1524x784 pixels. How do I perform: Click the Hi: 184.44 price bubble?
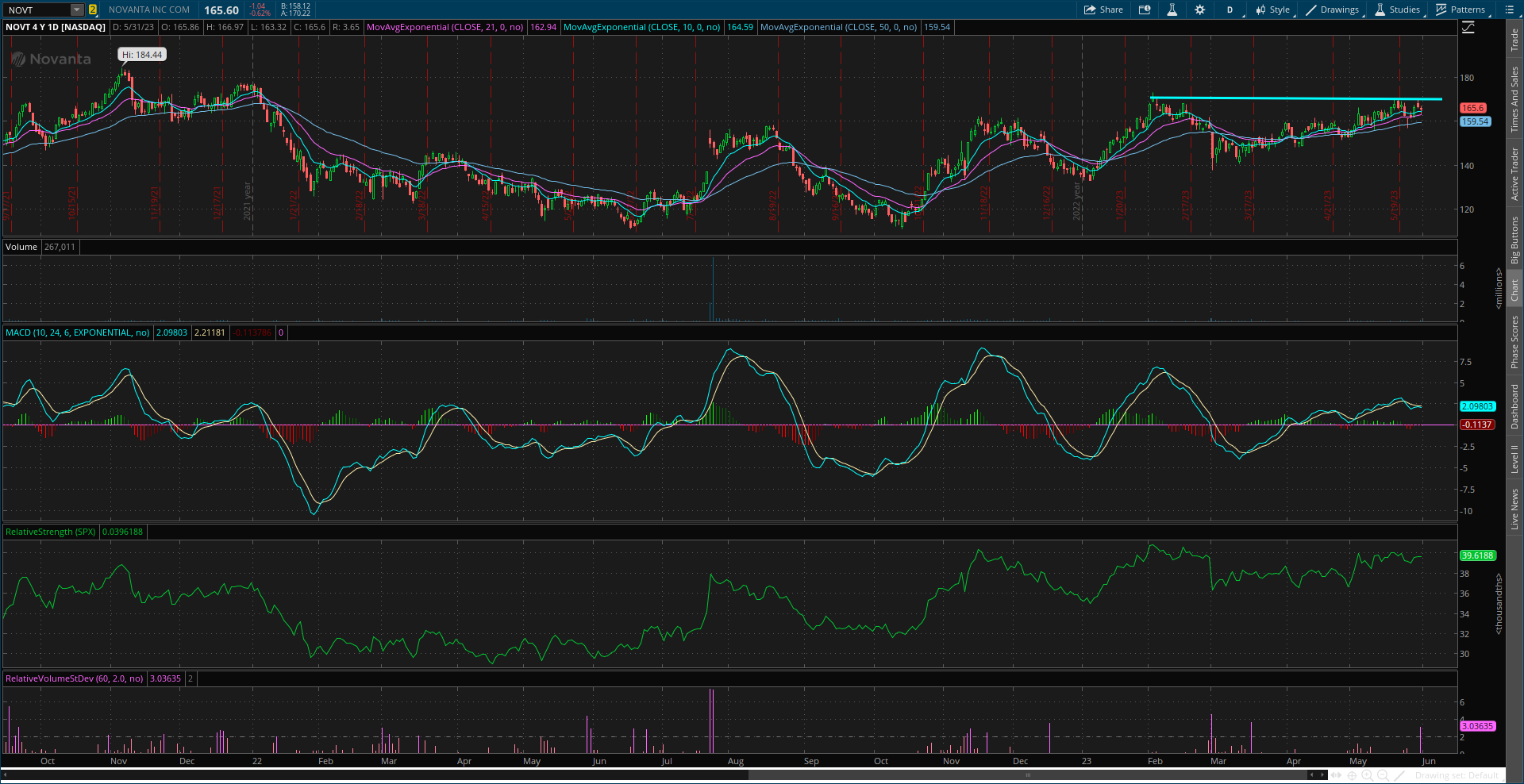click(x=142, y=55)
